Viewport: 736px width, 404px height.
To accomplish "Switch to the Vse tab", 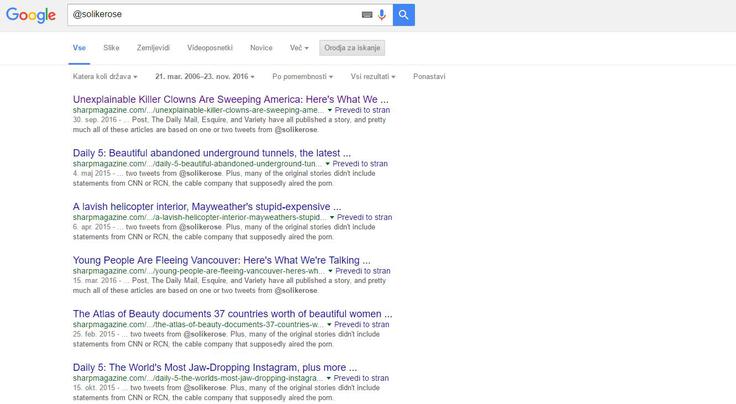I will (x=79, y=48).
